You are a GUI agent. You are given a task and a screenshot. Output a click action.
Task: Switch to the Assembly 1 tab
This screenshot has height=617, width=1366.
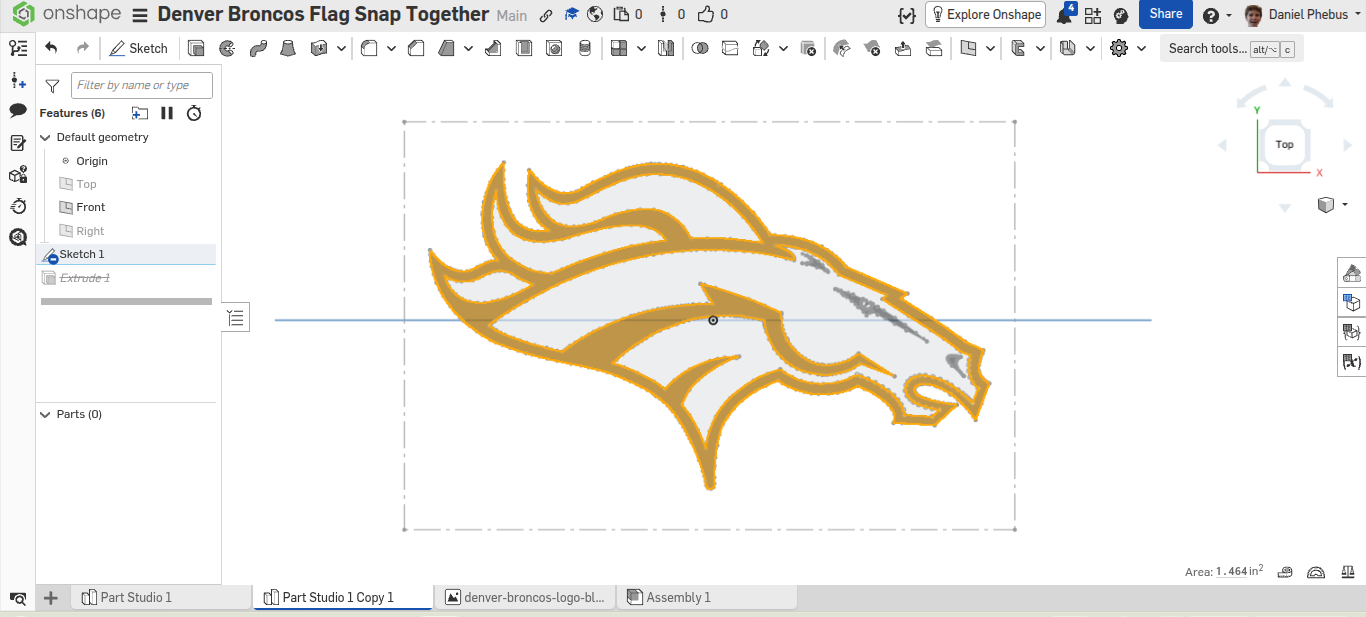[707, 597]
